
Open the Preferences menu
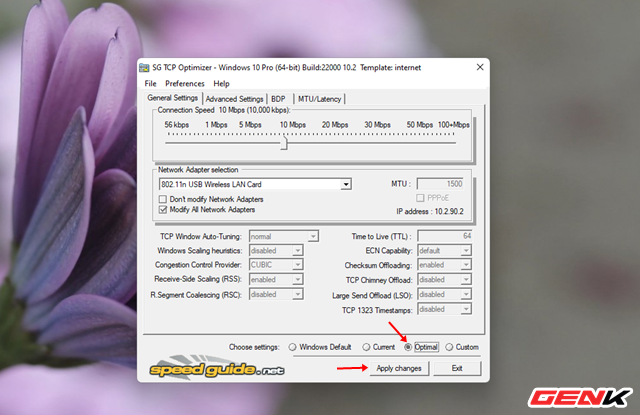pos(184,84)
